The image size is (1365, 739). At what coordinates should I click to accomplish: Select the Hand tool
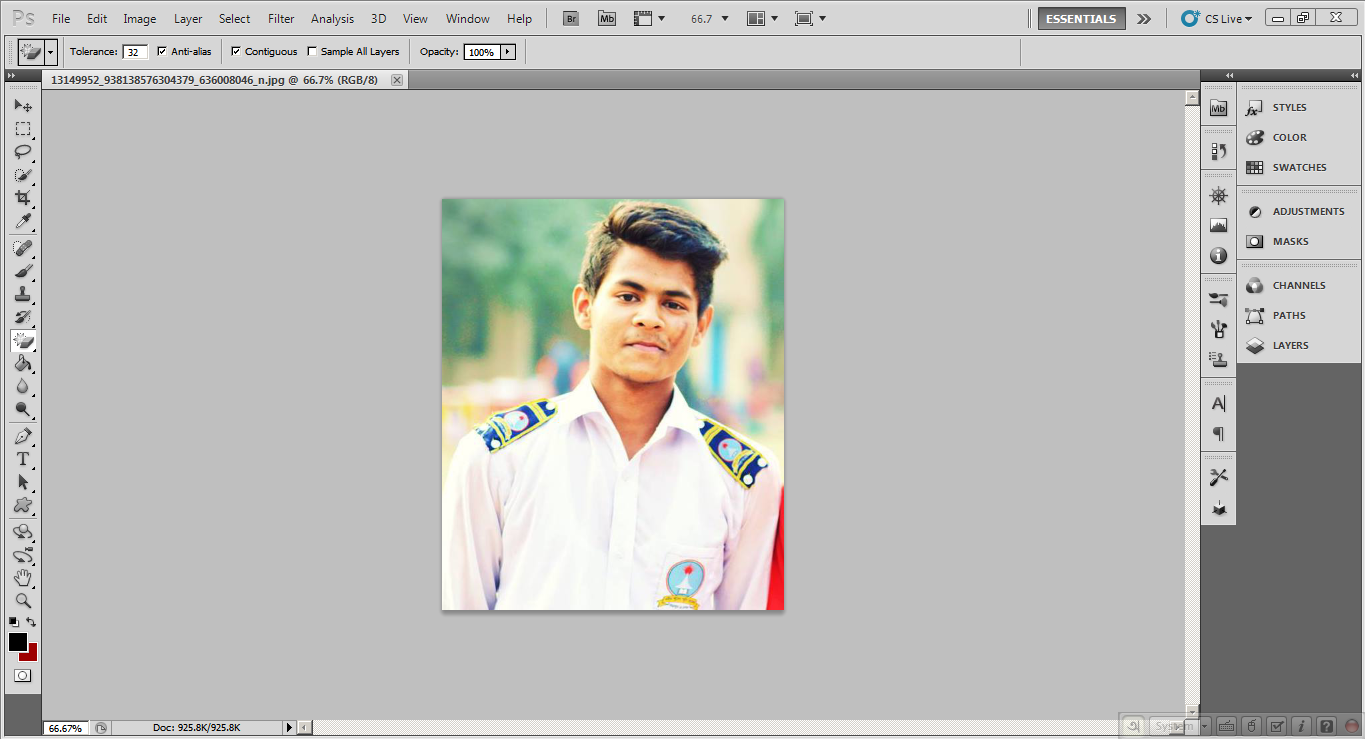(x=23, y=578)
